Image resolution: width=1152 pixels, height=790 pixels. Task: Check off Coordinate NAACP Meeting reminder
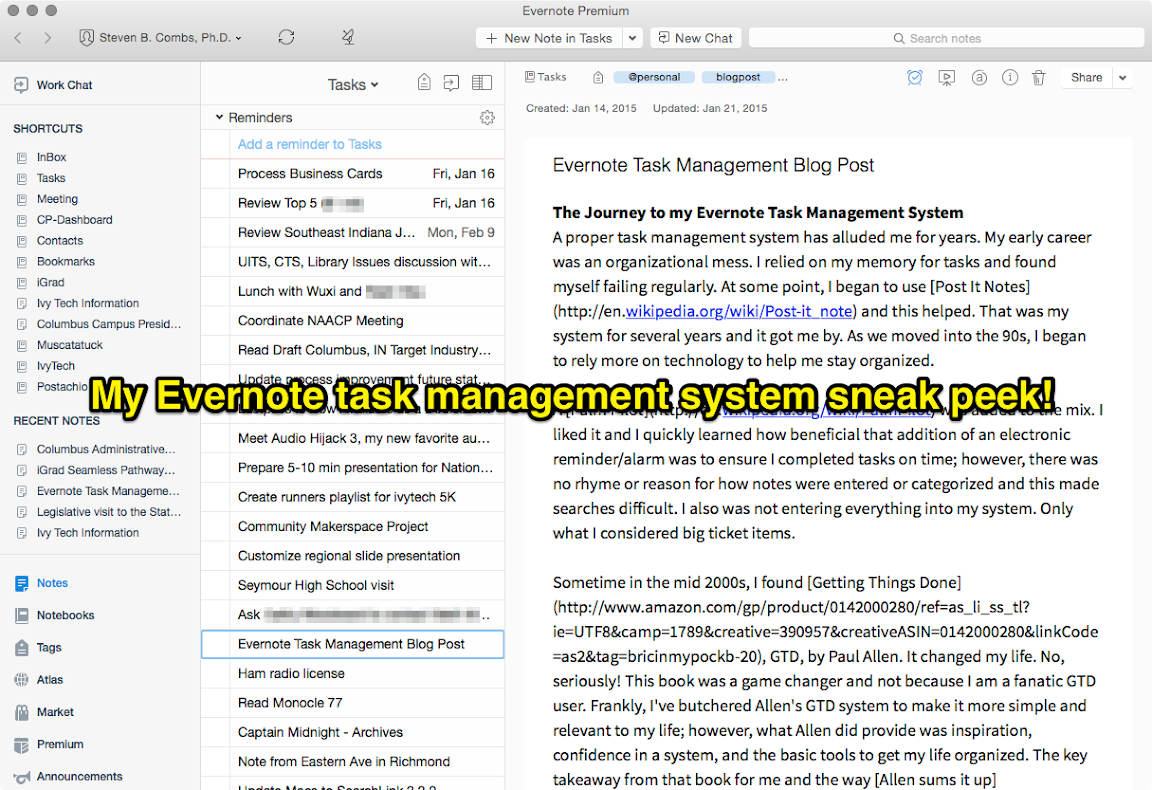coord(215,321)
